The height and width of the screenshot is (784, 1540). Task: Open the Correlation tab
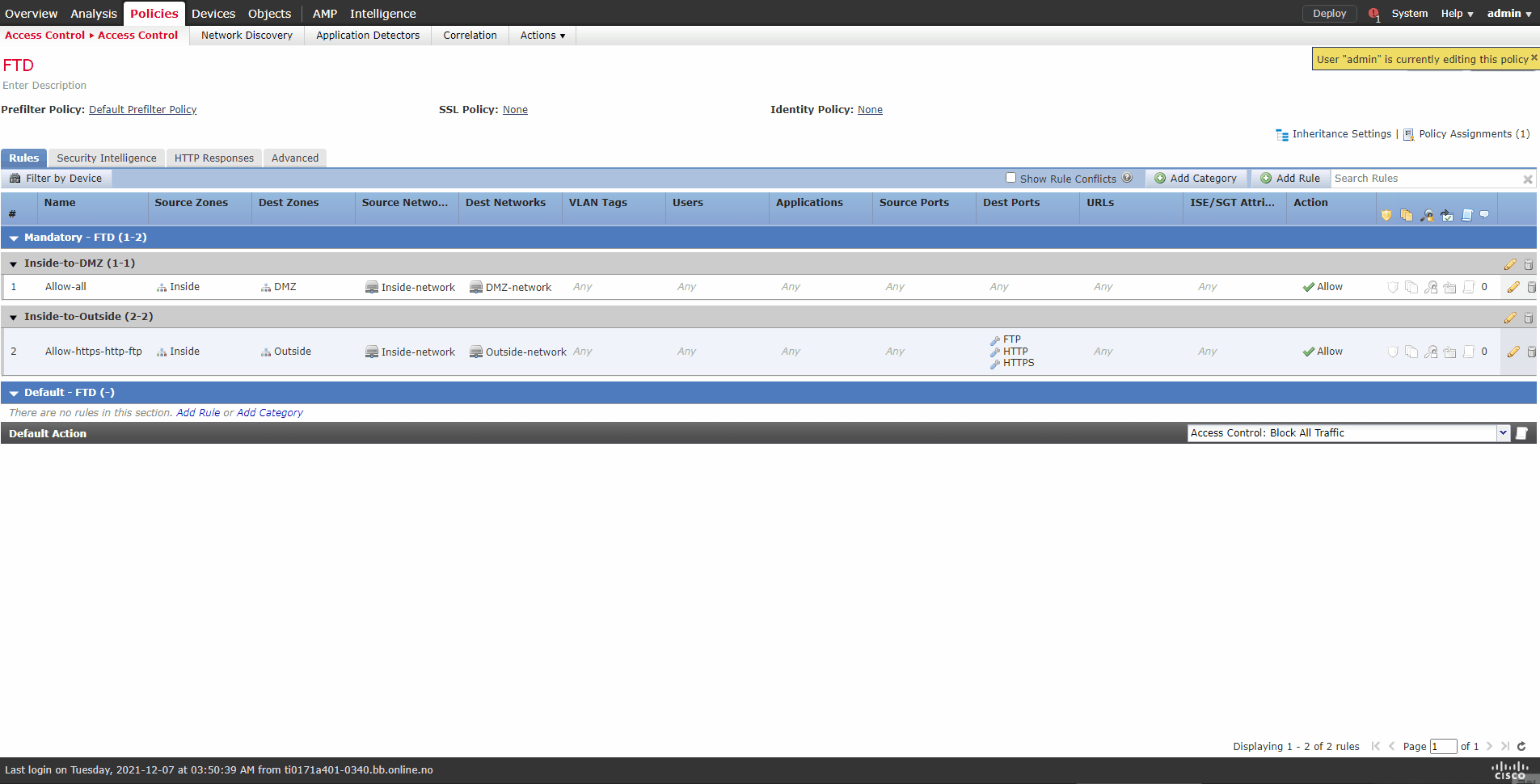pyautogui.click(x=470, y=36)
